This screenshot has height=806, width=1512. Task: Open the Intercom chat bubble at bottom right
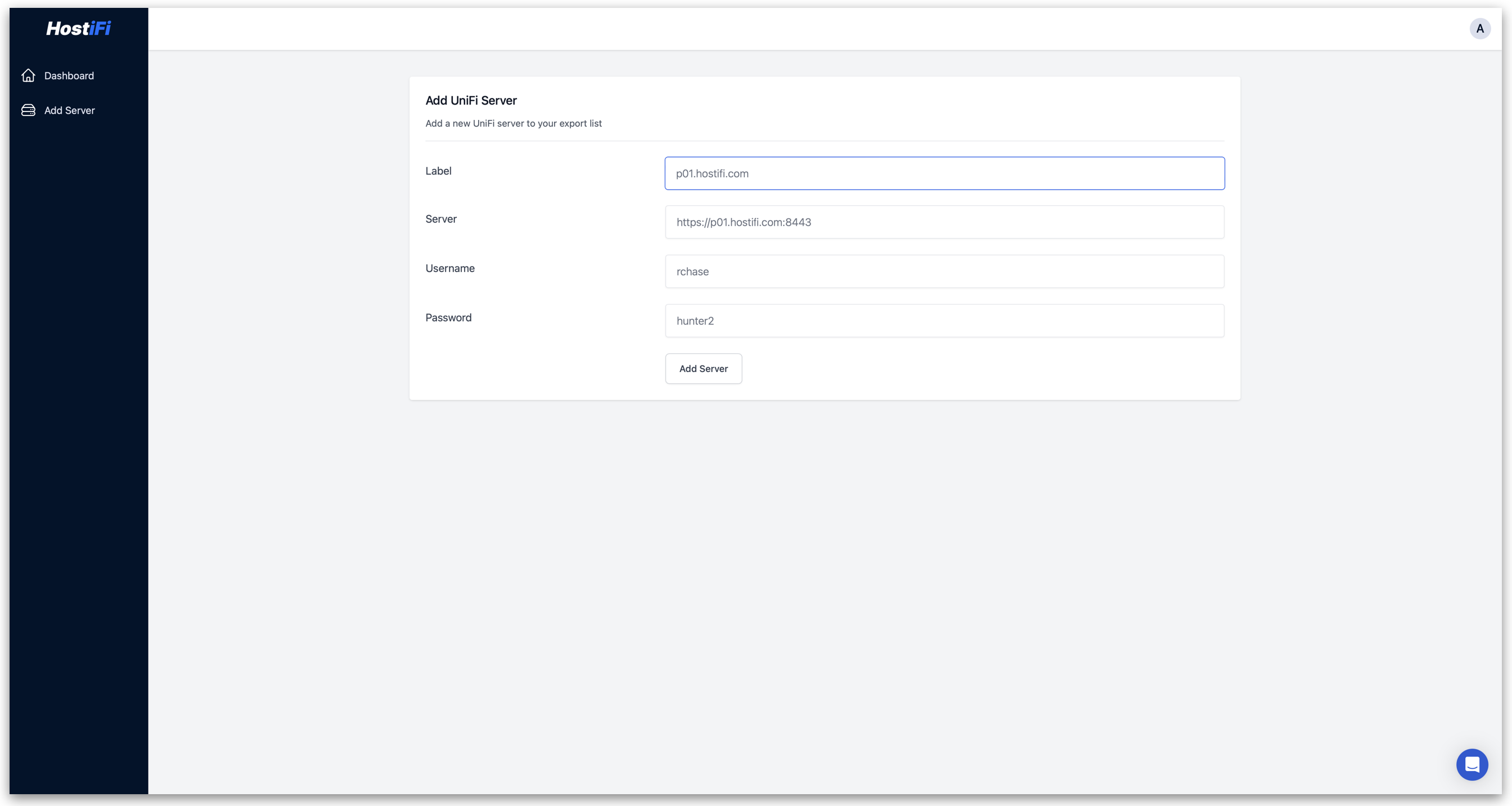coord(1471,764)
